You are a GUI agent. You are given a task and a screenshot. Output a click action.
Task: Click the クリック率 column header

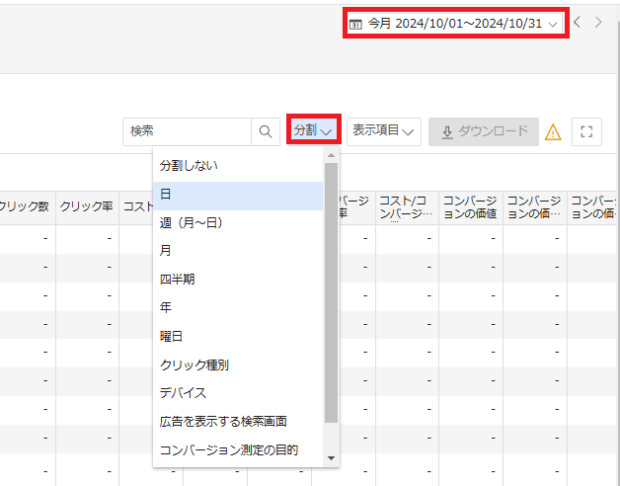pos(86,206)
